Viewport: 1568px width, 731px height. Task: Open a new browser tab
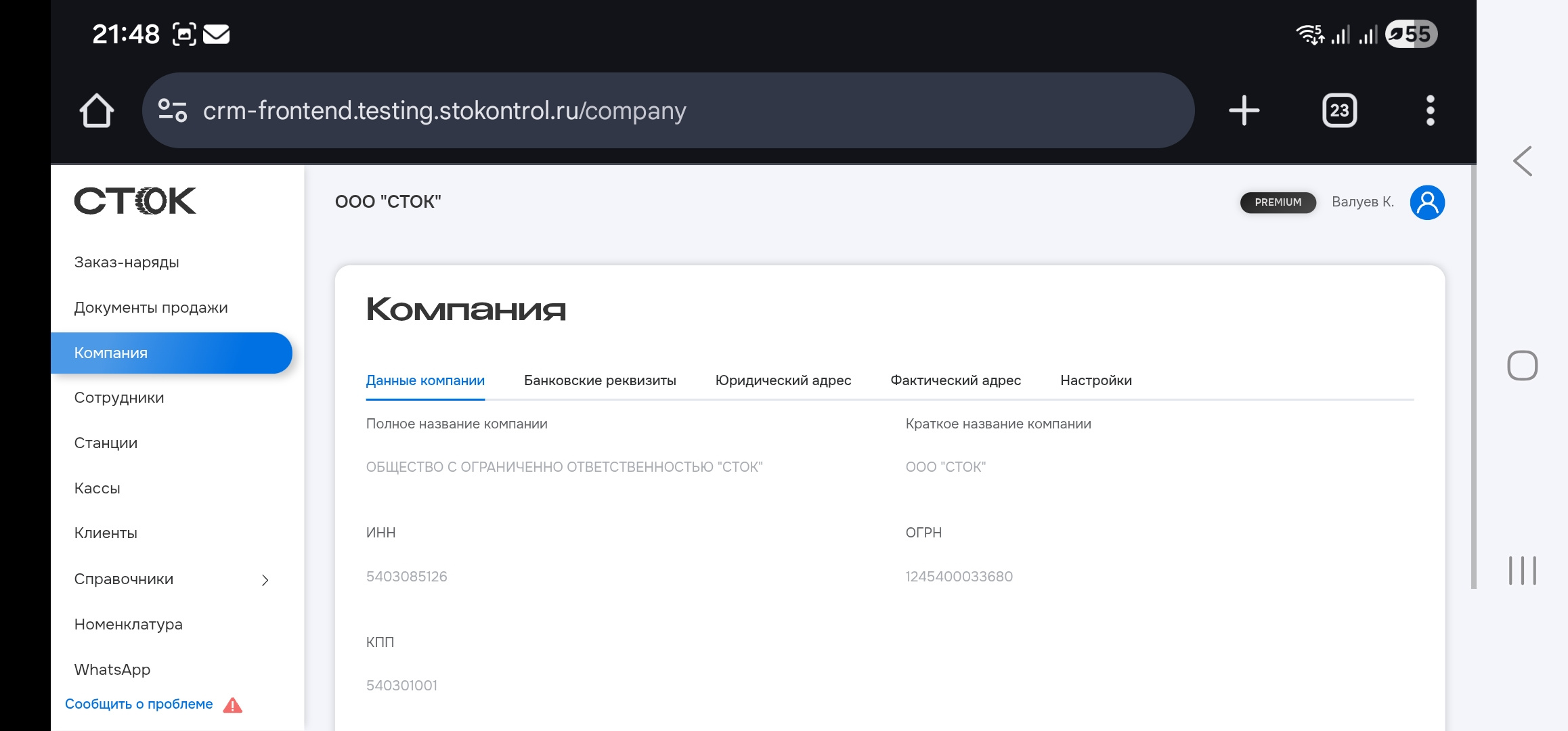click(x=1244, y=110)
